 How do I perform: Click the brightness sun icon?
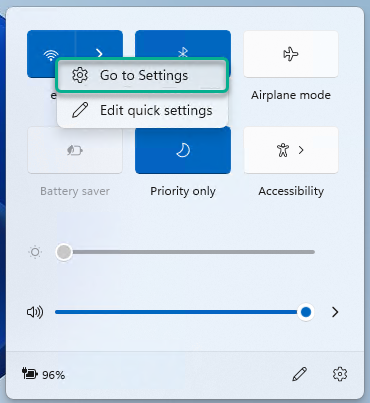coord(35,252)
